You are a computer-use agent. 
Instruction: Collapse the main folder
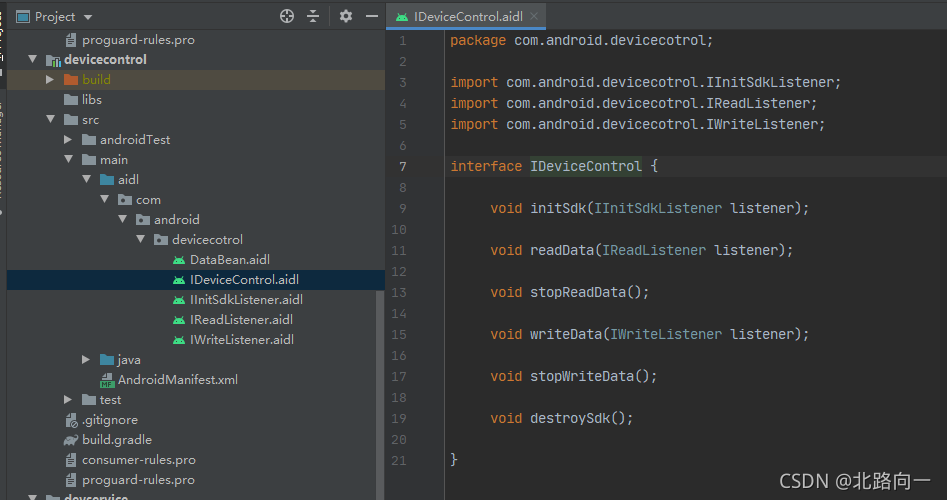pos(69,159)
